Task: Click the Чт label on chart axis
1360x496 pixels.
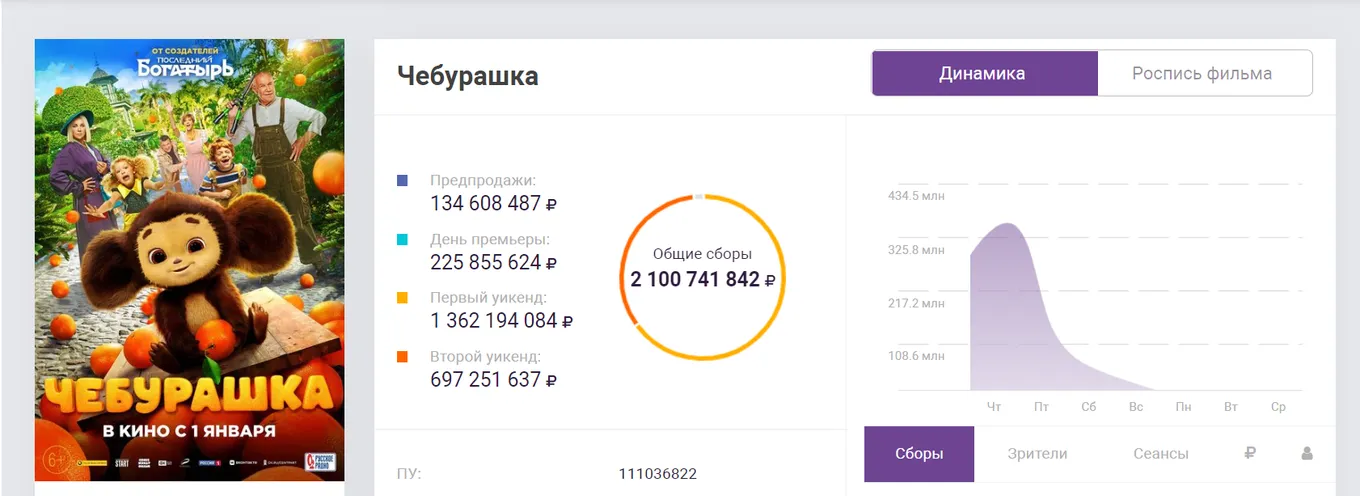Action: click(994, 408)
